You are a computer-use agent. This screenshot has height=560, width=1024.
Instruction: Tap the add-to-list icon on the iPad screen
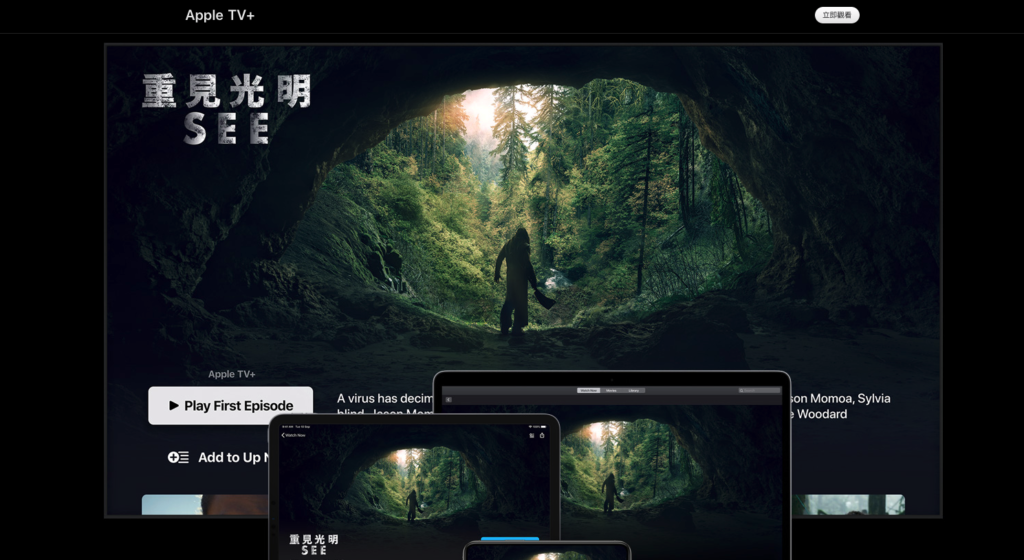[532, 435]
